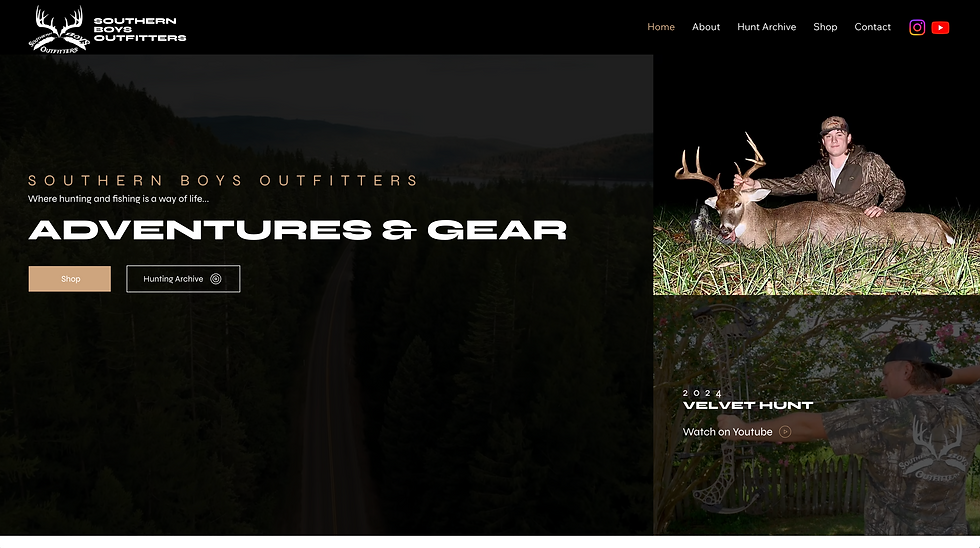This screenshot has height=548, width=980.
Task: Open the About page
Action: 706,27
